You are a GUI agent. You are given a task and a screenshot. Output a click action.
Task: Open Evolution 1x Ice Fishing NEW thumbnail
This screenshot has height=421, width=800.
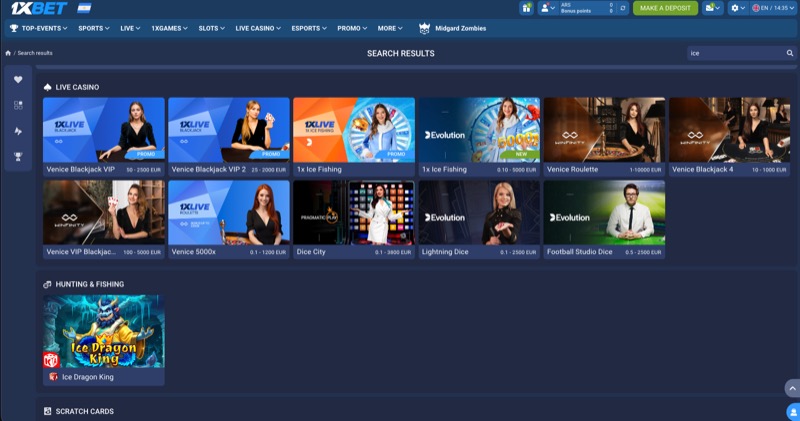(x=479, y=130)
